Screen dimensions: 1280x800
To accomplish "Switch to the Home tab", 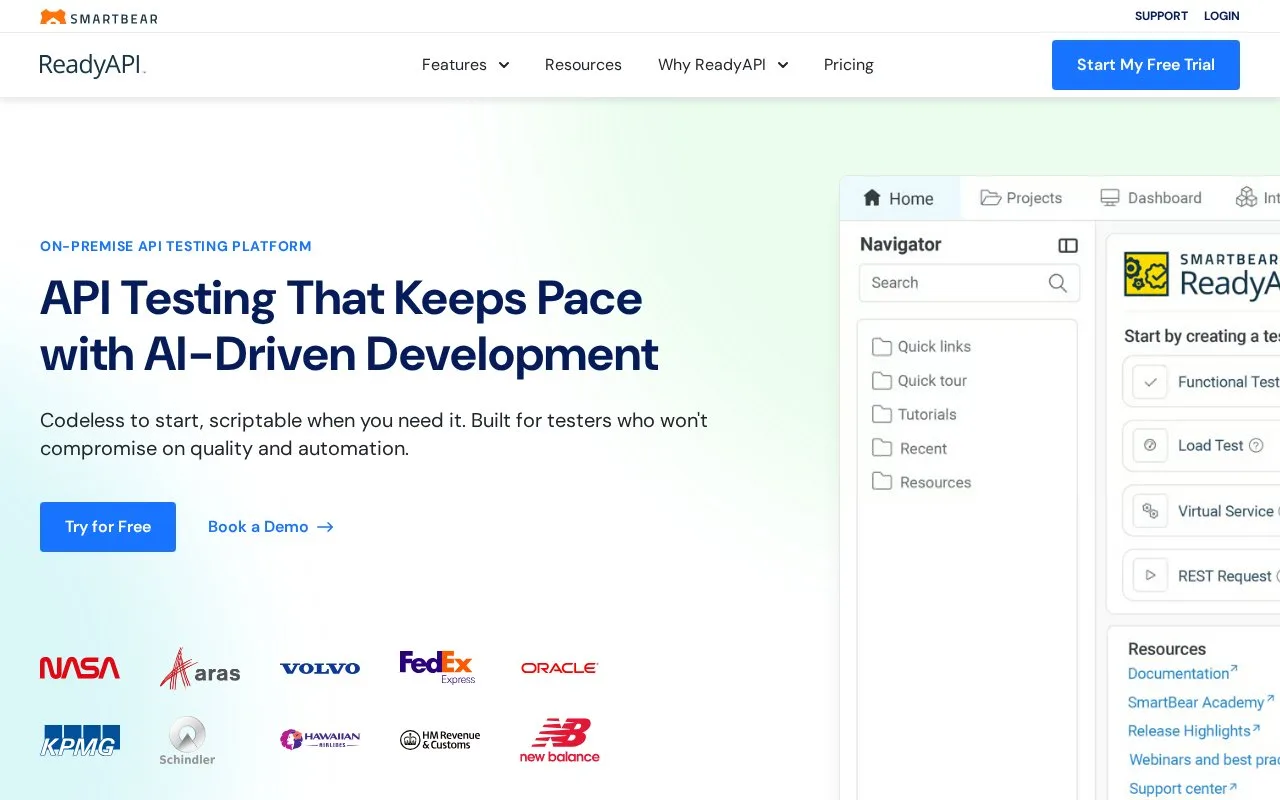I will tap(899, 198).
